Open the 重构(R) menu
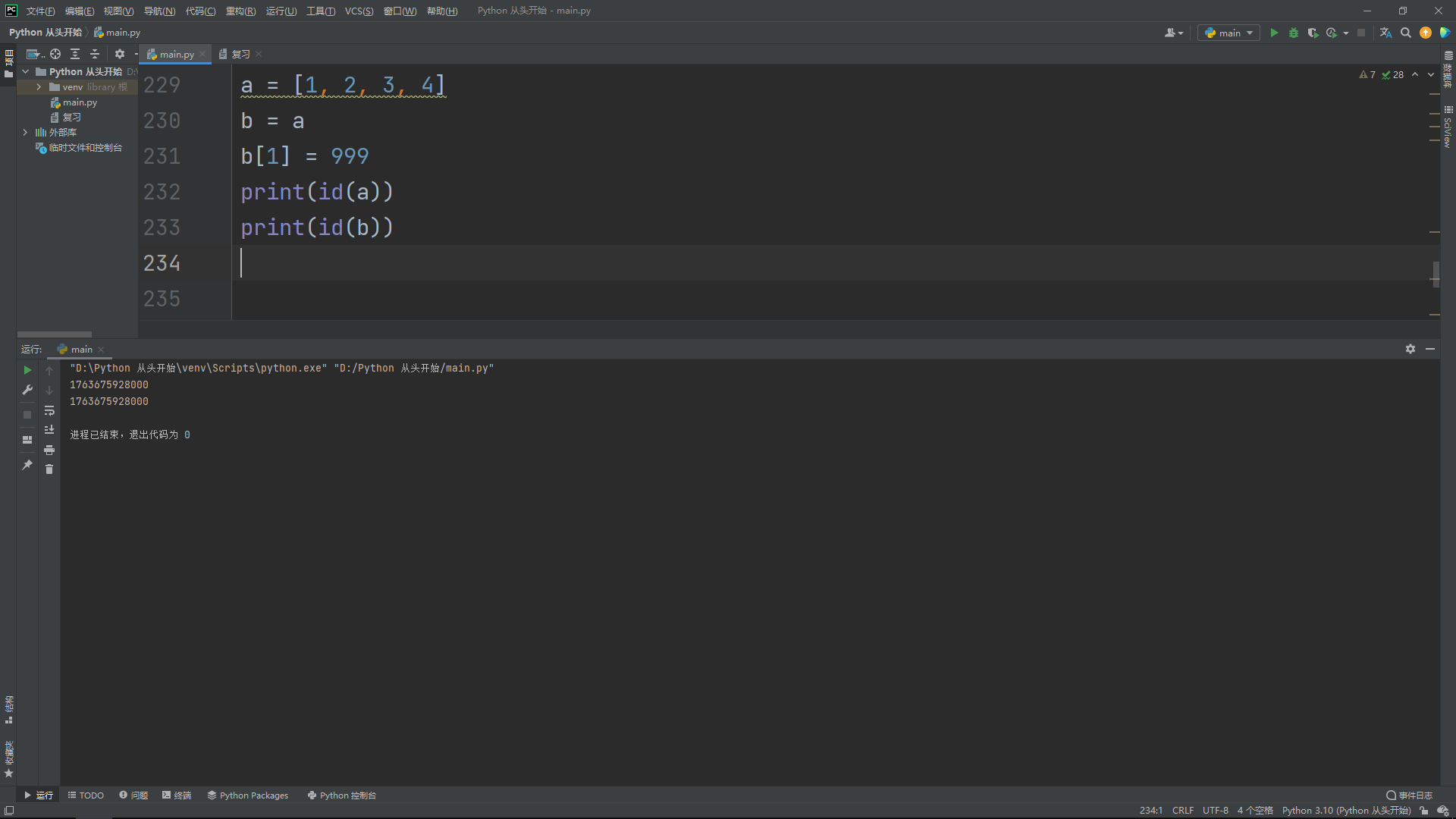 coord(240,11)
